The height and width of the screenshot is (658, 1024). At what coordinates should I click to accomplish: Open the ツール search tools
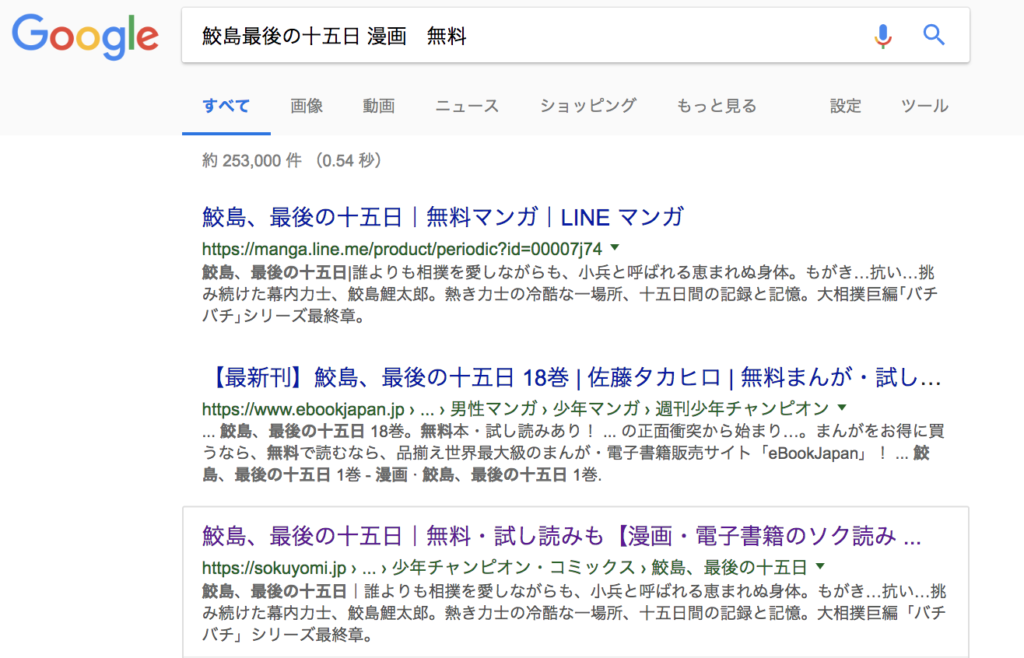click(x=925, y=106)
